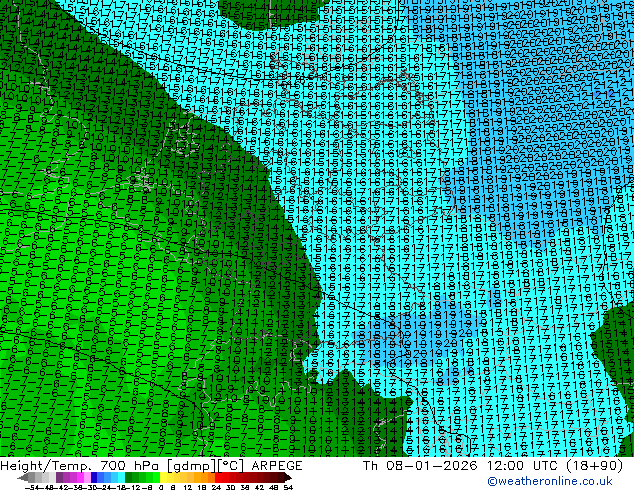The height and width of the screenshot is (490, 634).
Task: Select the dark purple swatch in the legend
Action: click(x=59, y=477)
